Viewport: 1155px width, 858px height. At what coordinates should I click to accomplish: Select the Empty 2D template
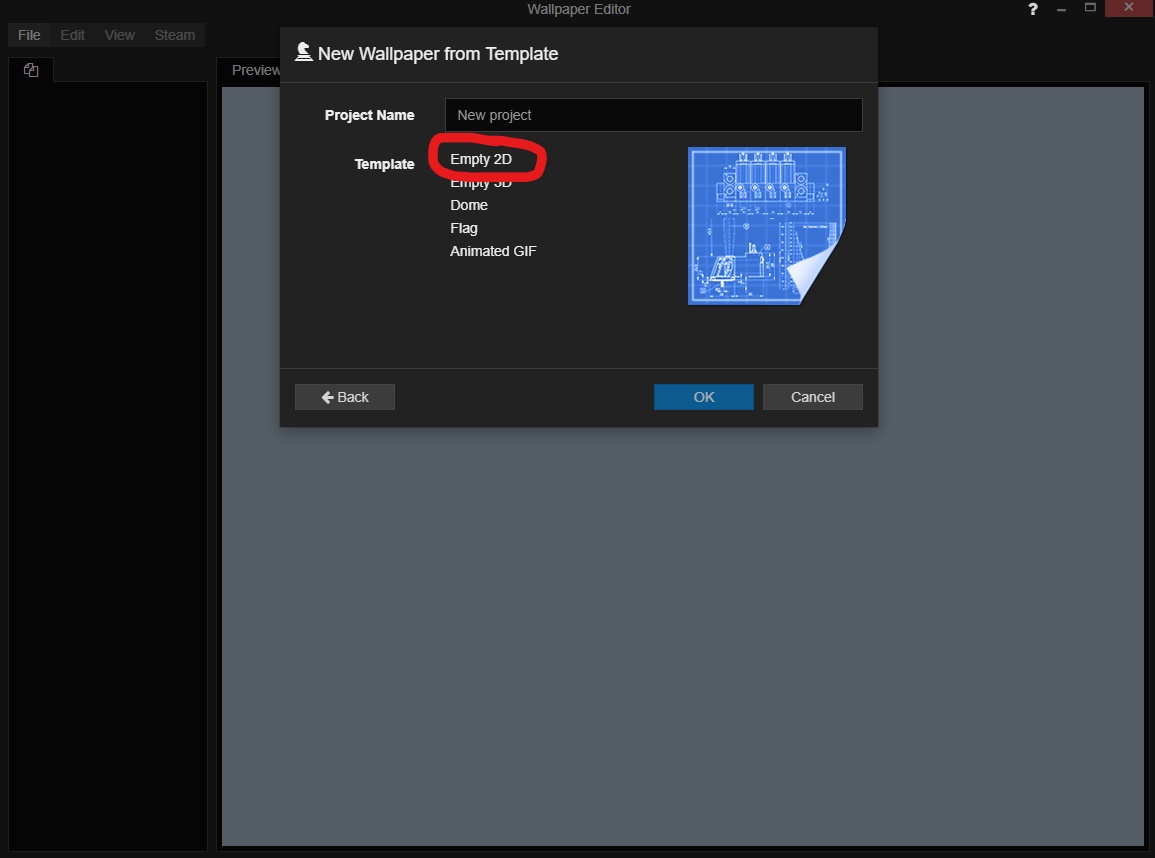[x=481, y=158]
